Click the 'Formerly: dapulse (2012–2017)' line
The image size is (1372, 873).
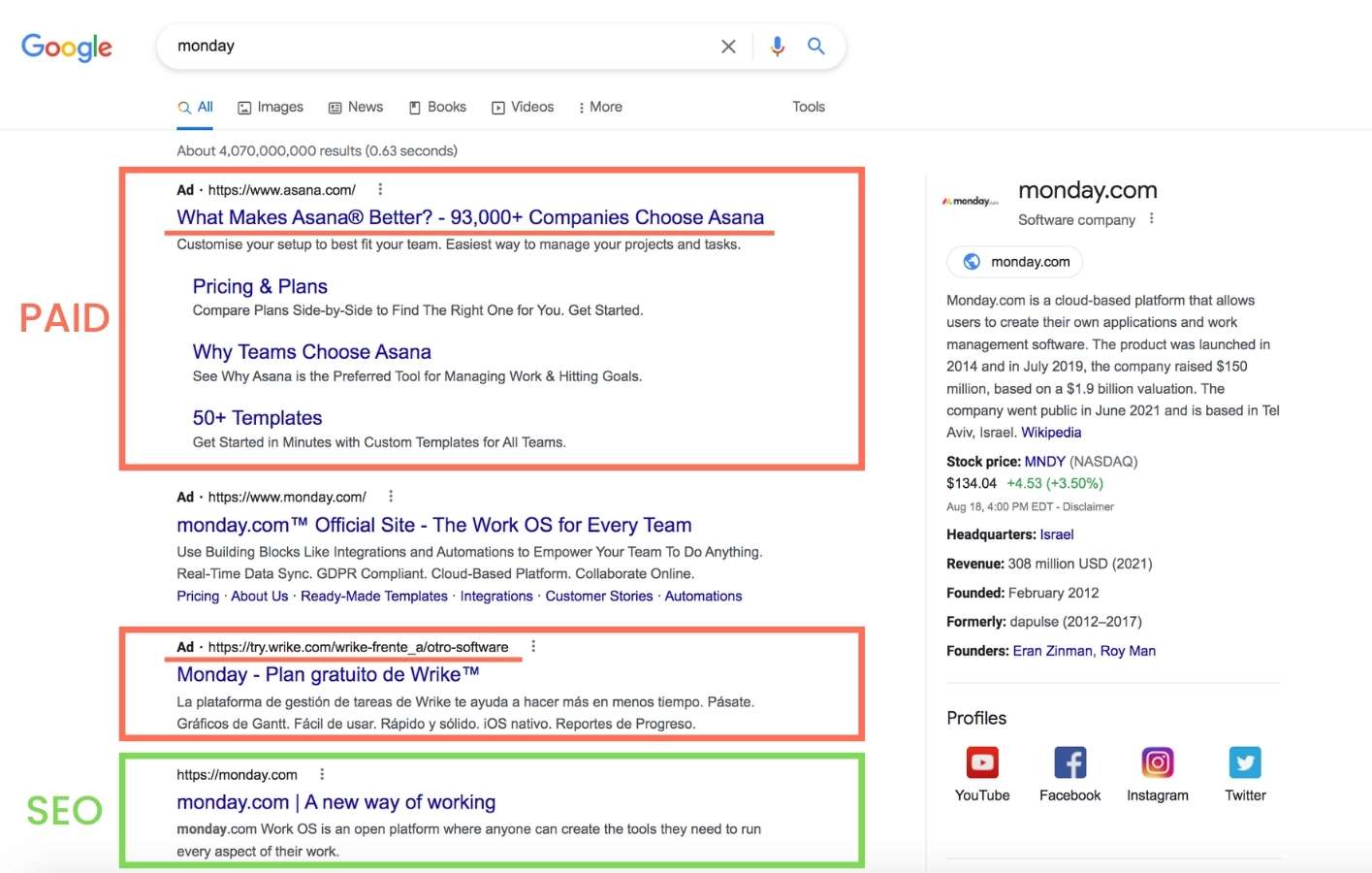point(1044,622)
